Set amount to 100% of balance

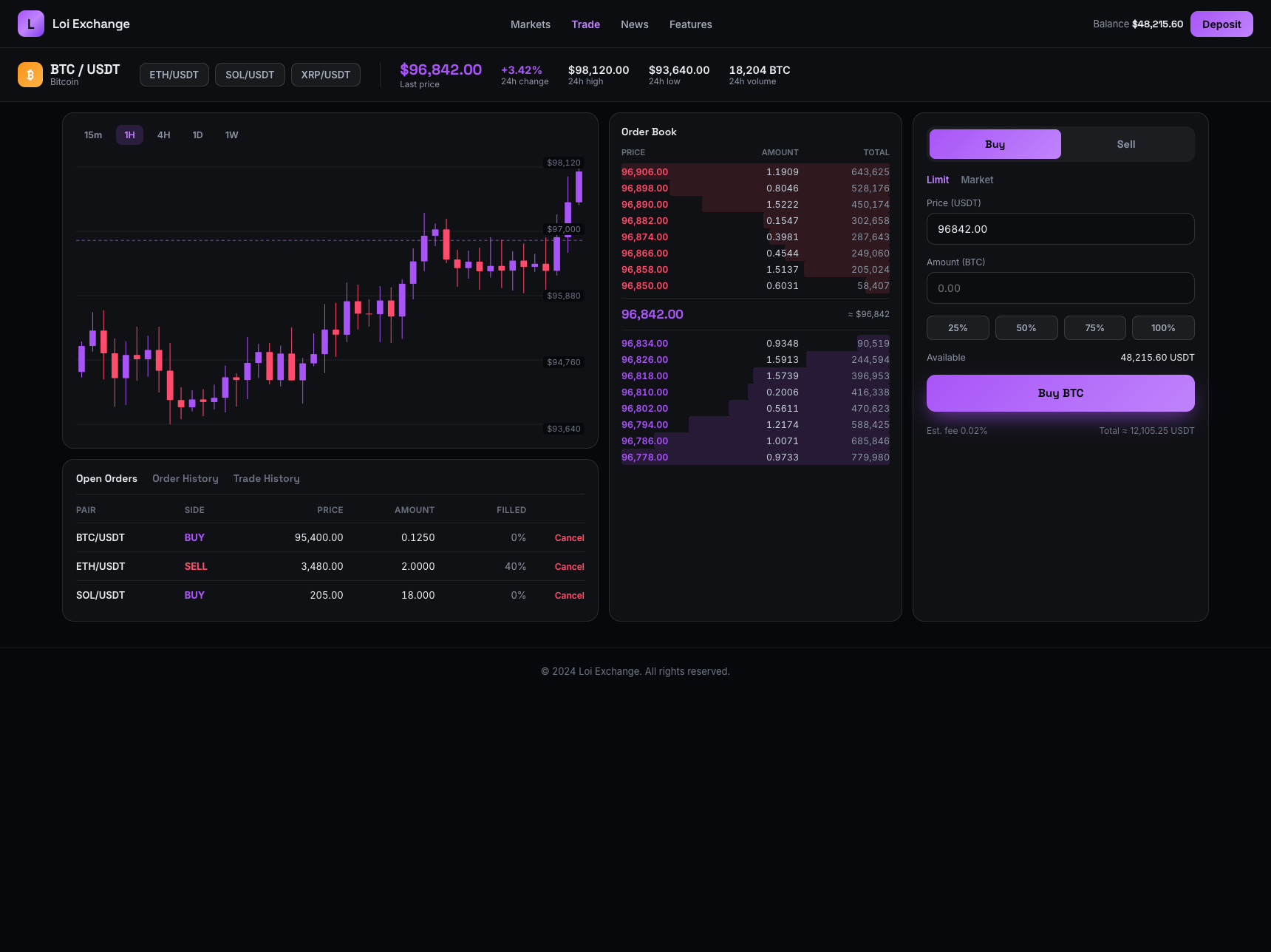click(x=1163, y=328)
